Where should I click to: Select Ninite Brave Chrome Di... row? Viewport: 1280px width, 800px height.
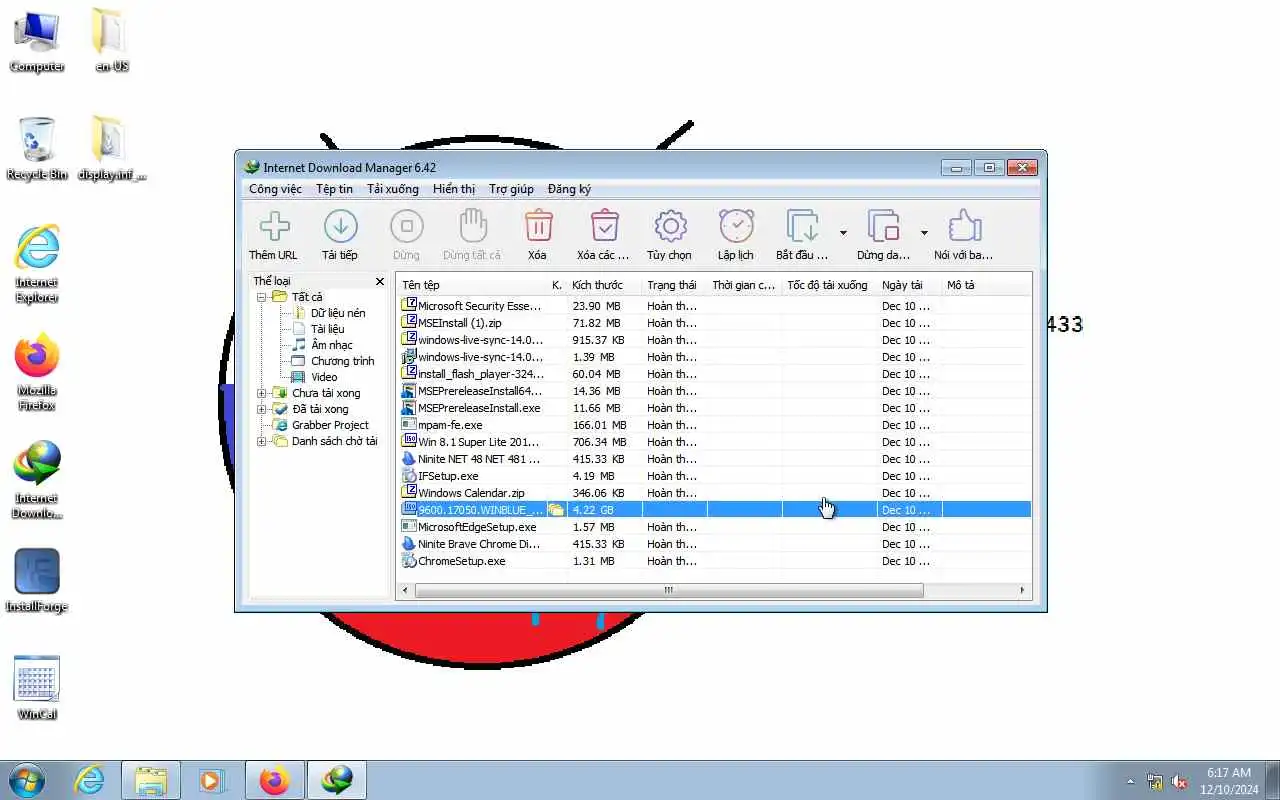click(x=715, y=544)
